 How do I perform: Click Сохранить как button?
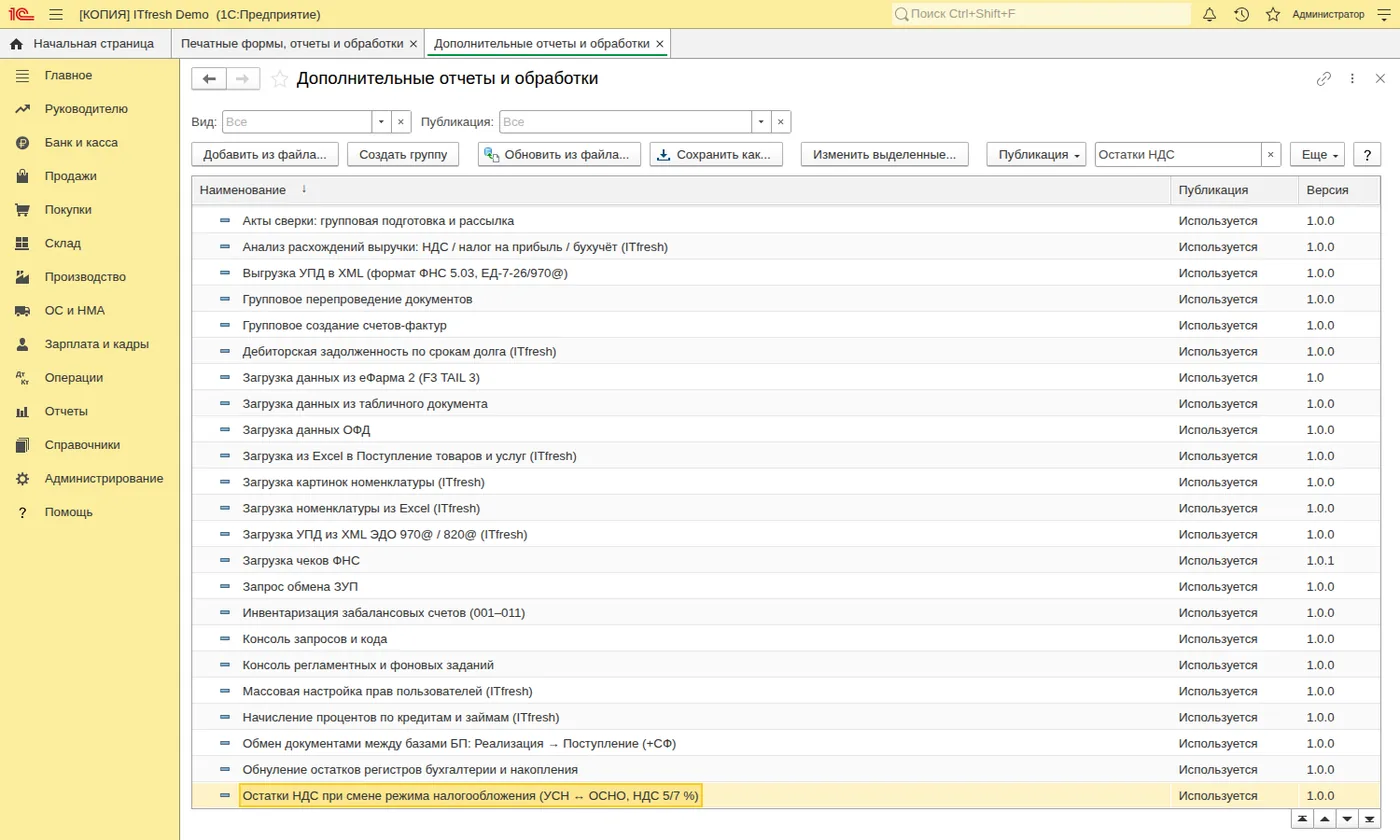[x=715, y=155]
